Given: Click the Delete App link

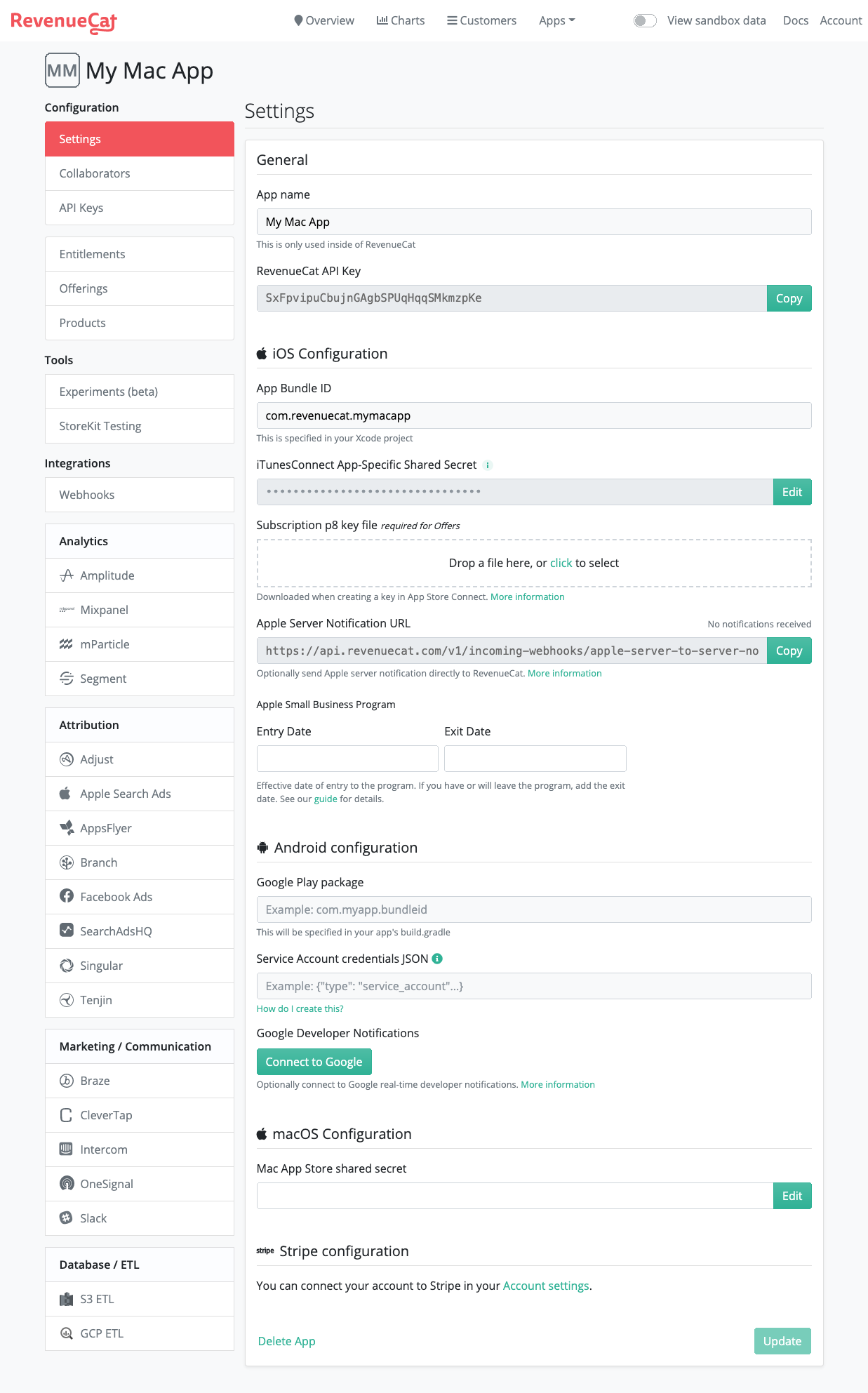Looking at the screenshot, I should pos(287,1341).
